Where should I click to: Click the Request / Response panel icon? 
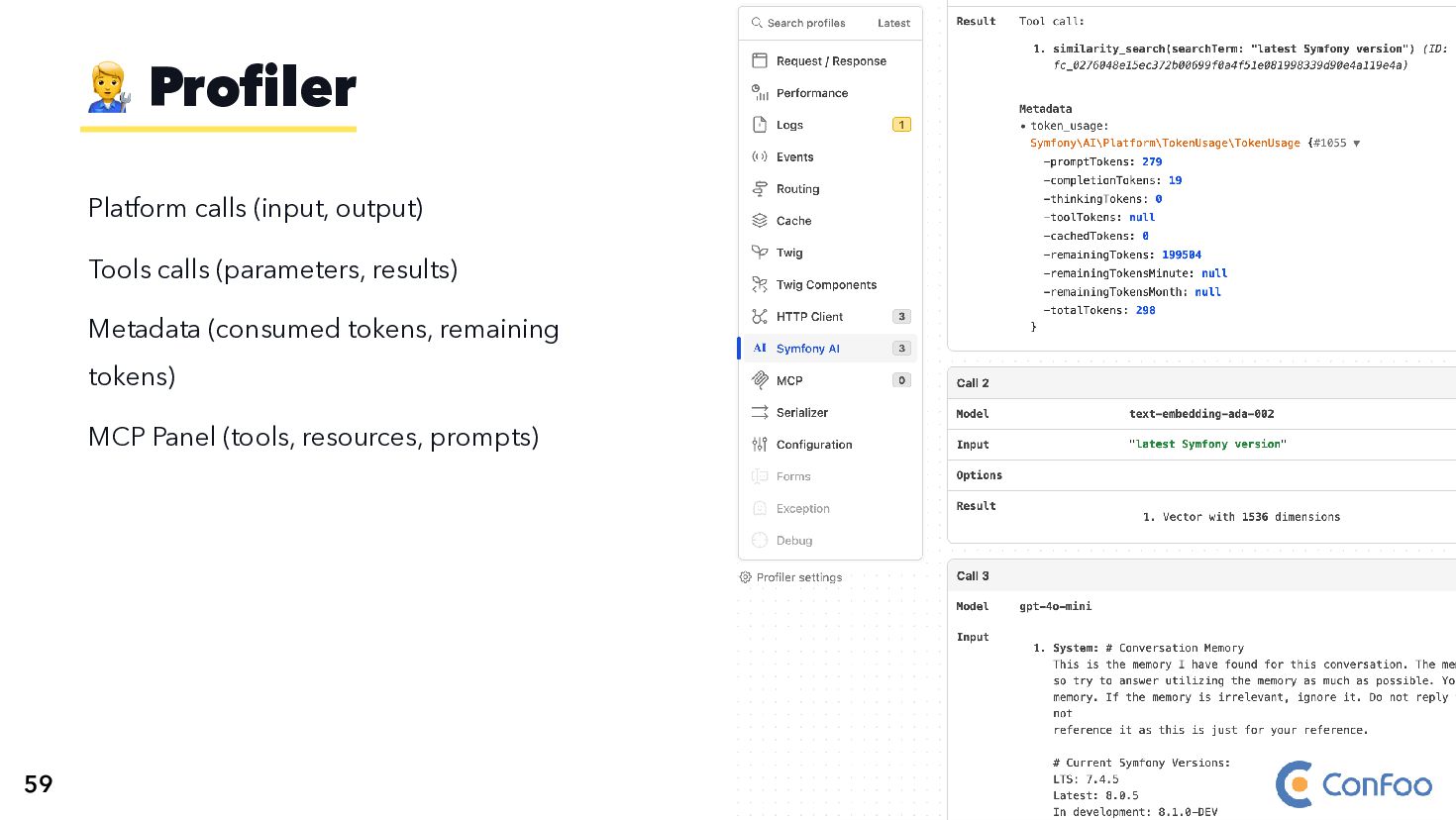pyautogui.click(x=760, y=60)
